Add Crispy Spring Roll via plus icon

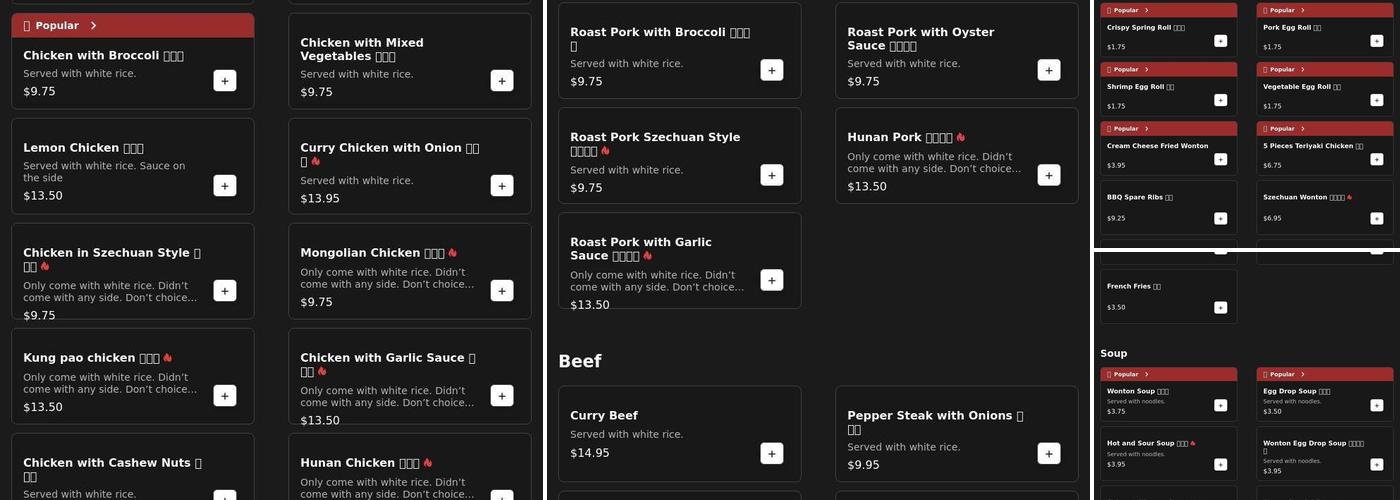pos(1220,41)
